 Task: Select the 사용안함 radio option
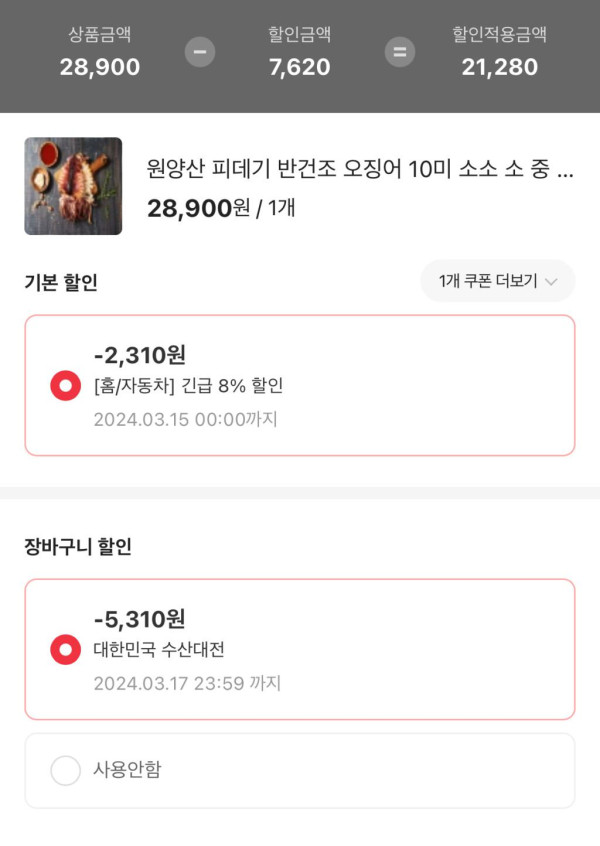66,770
